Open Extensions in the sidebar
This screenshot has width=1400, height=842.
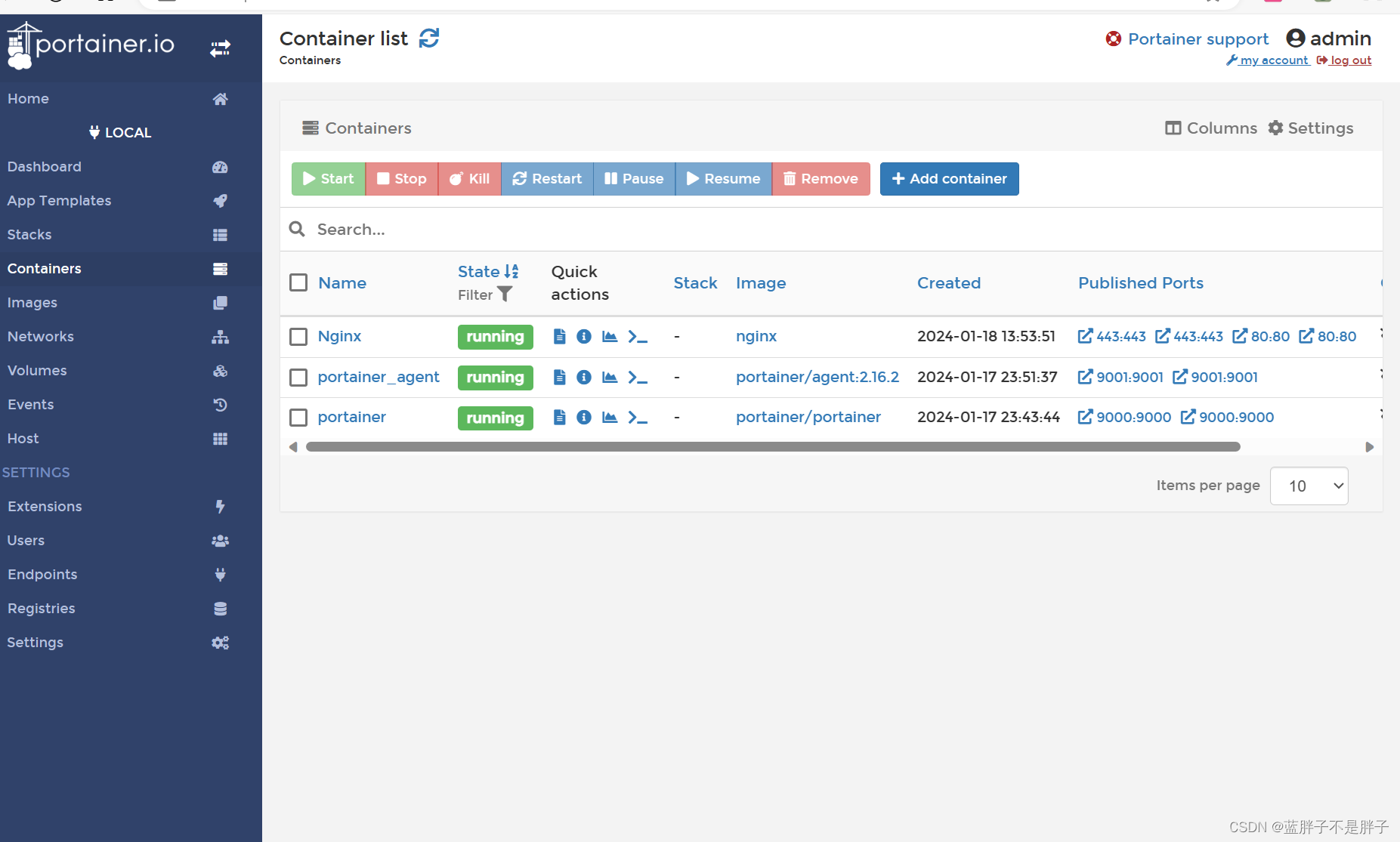coord(131,507)
